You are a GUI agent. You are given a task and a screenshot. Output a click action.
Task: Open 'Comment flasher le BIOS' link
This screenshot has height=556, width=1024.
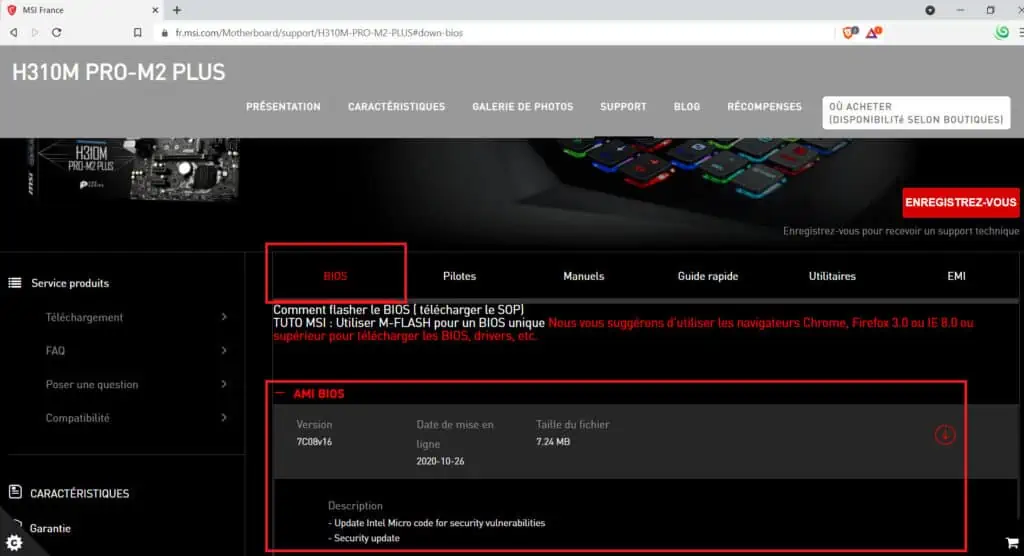398,310
